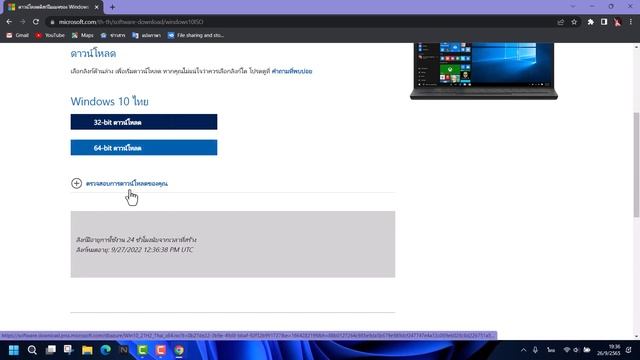The height and width of the screenshot is (360, 640).
Task: Switch to Chrome on taskbar
Action: pyautogui.click(x=179, y=350)
